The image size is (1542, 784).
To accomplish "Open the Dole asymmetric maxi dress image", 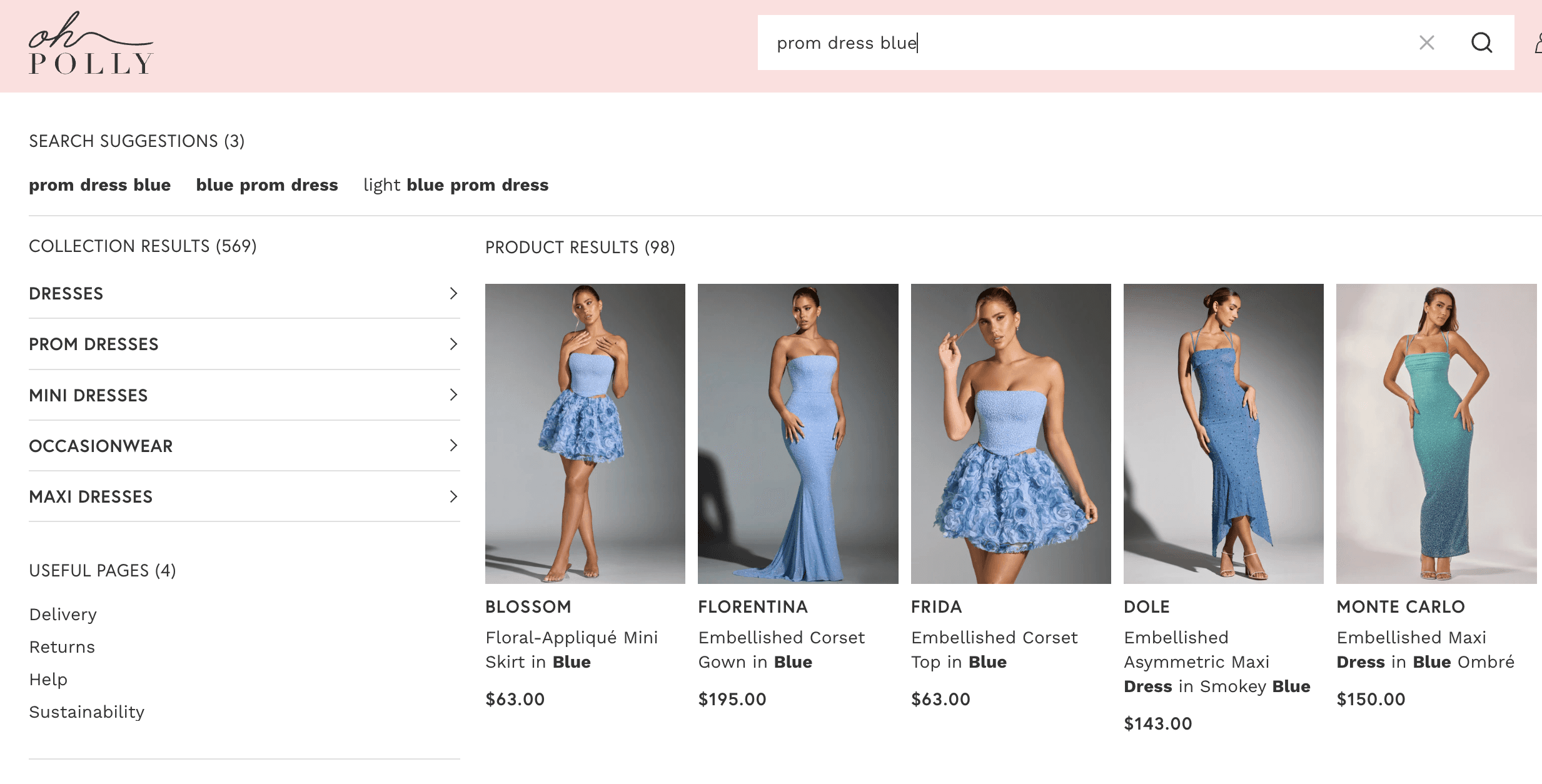I will tap(1223, 433).
